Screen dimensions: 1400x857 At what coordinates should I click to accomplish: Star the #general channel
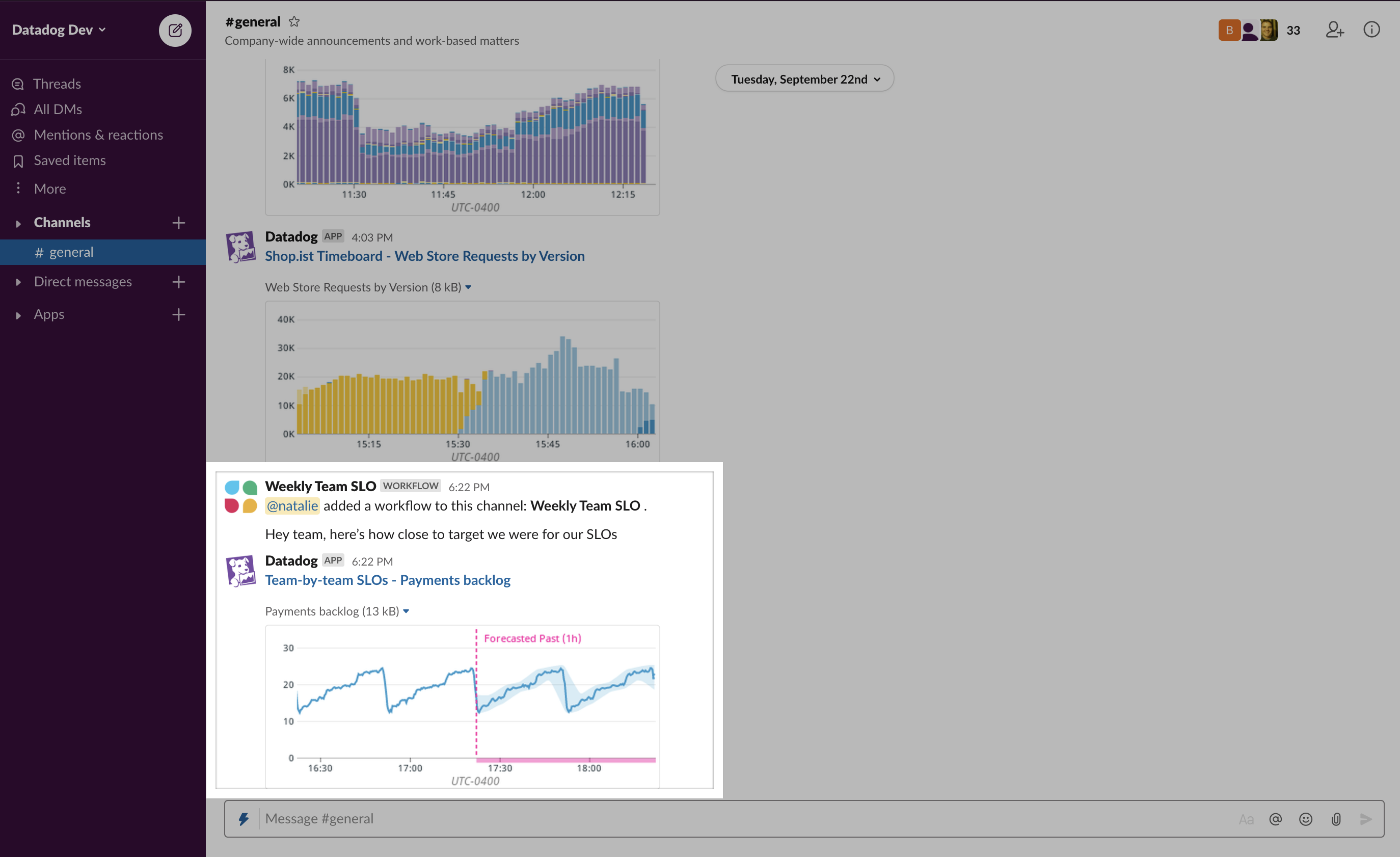[294, 21]
